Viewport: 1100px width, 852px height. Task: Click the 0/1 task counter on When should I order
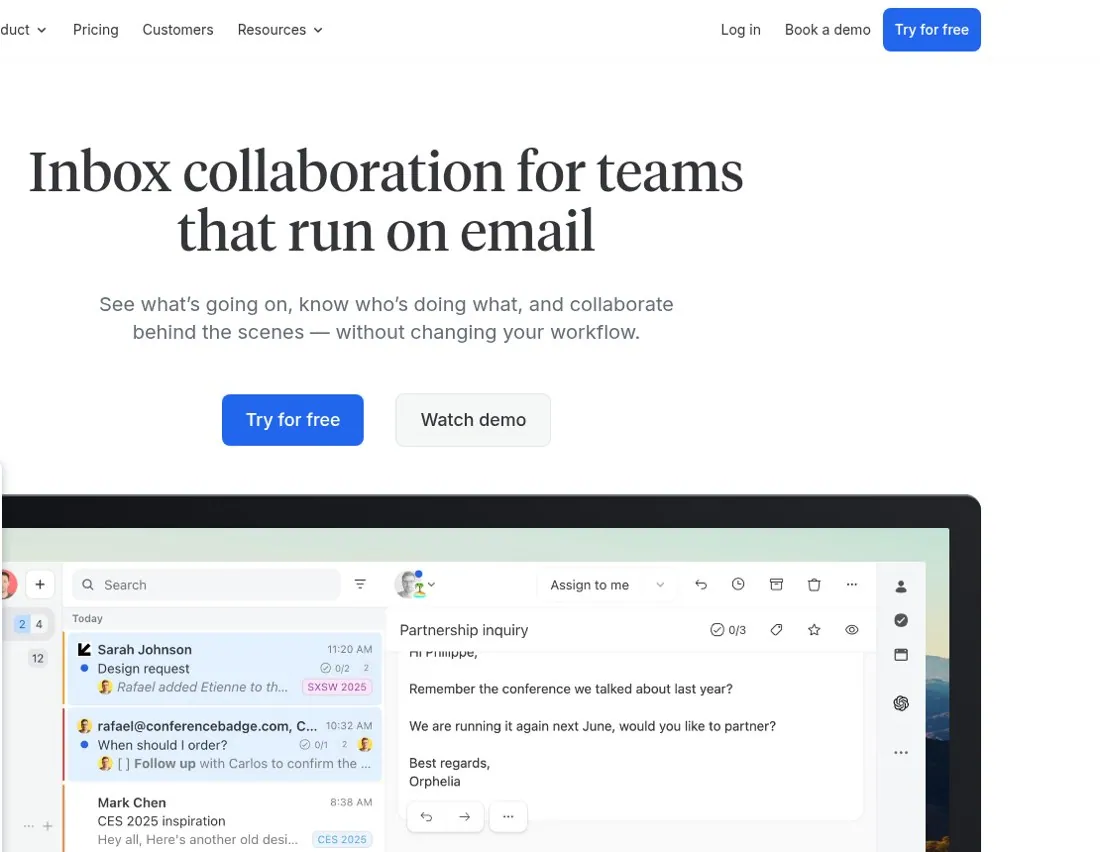pos(314,745)
